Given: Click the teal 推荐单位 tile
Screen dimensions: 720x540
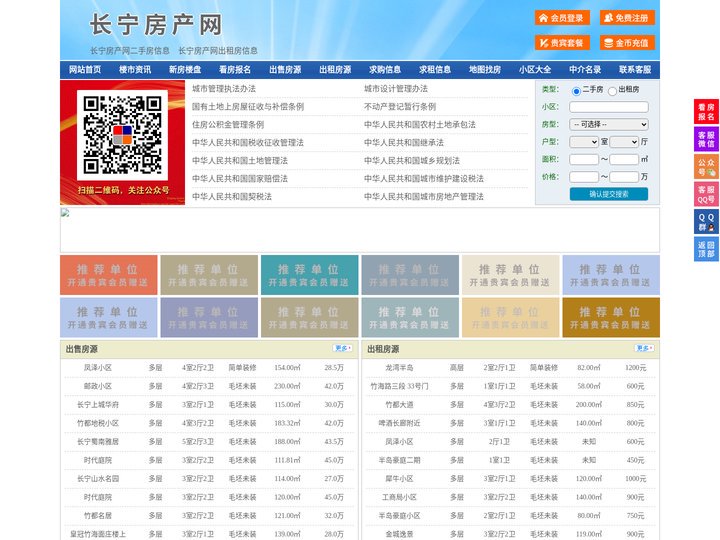Looking at the screenshot, I should coord(309,275).
